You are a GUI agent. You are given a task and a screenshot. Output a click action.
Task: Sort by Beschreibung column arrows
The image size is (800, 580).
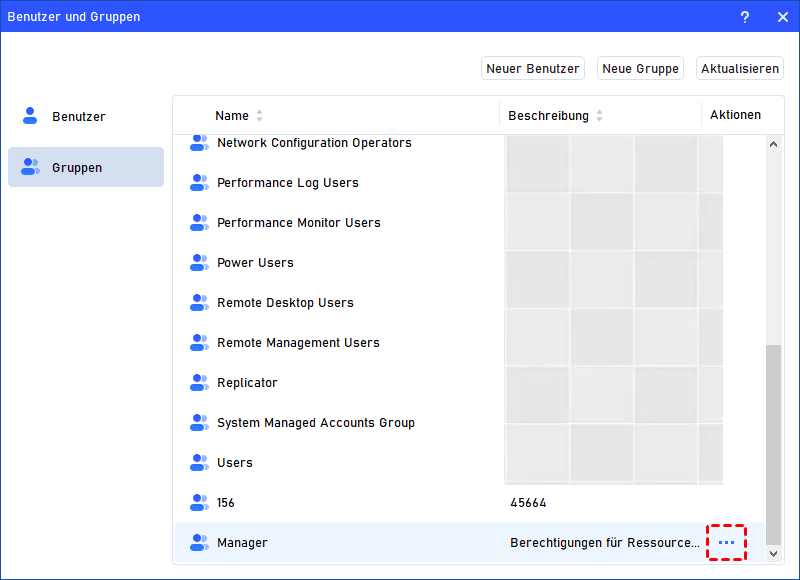599,116
